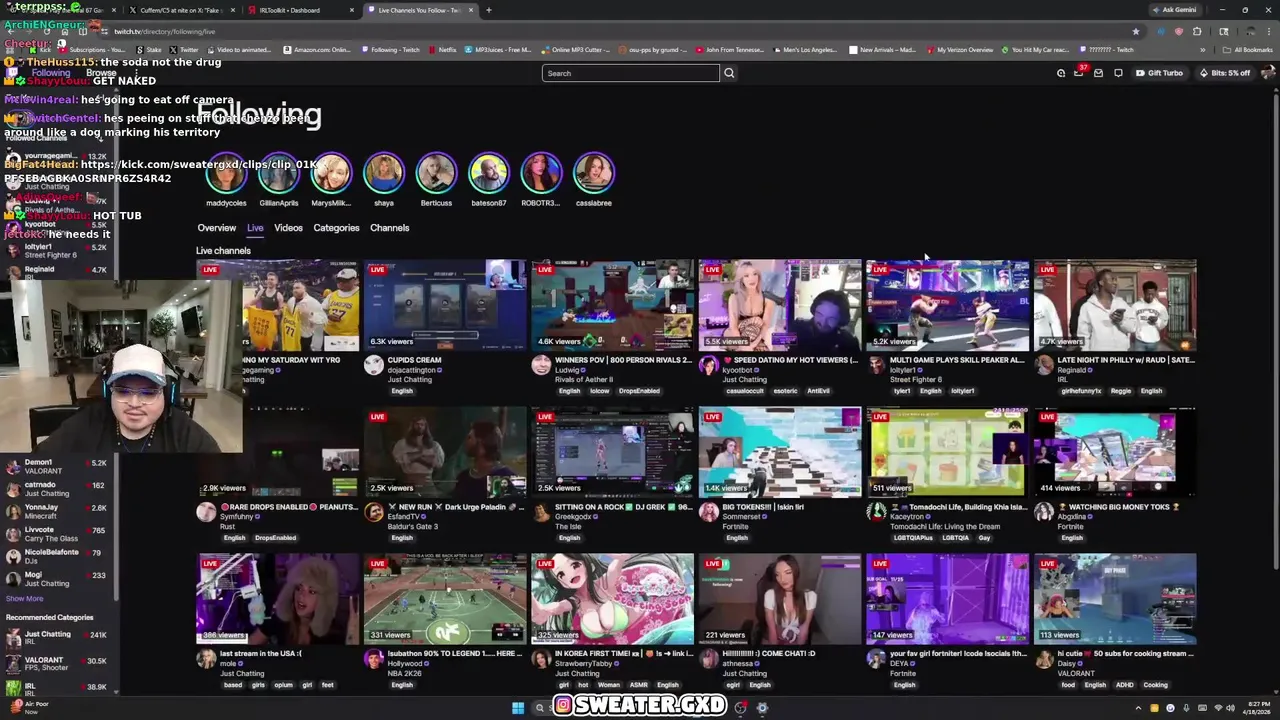Open Mogi channel in sidebar
The height and width of the screenshot is (720, 1280).
point(57,579)
